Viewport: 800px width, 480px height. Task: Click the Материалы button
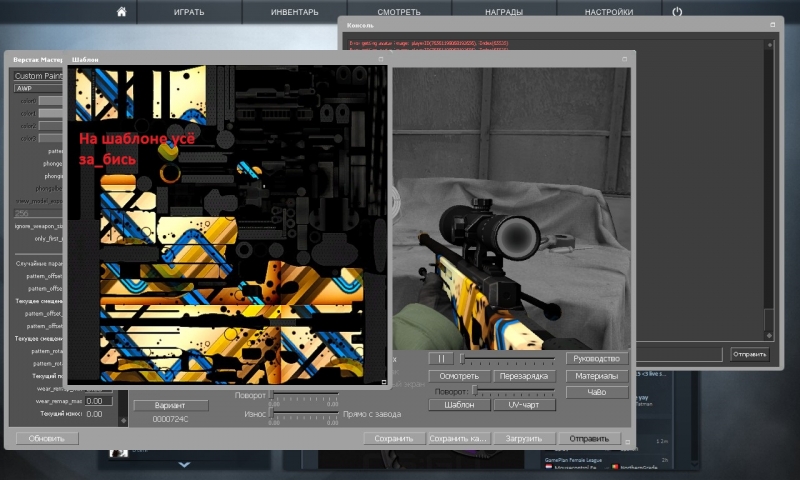(x=597, y=376)
